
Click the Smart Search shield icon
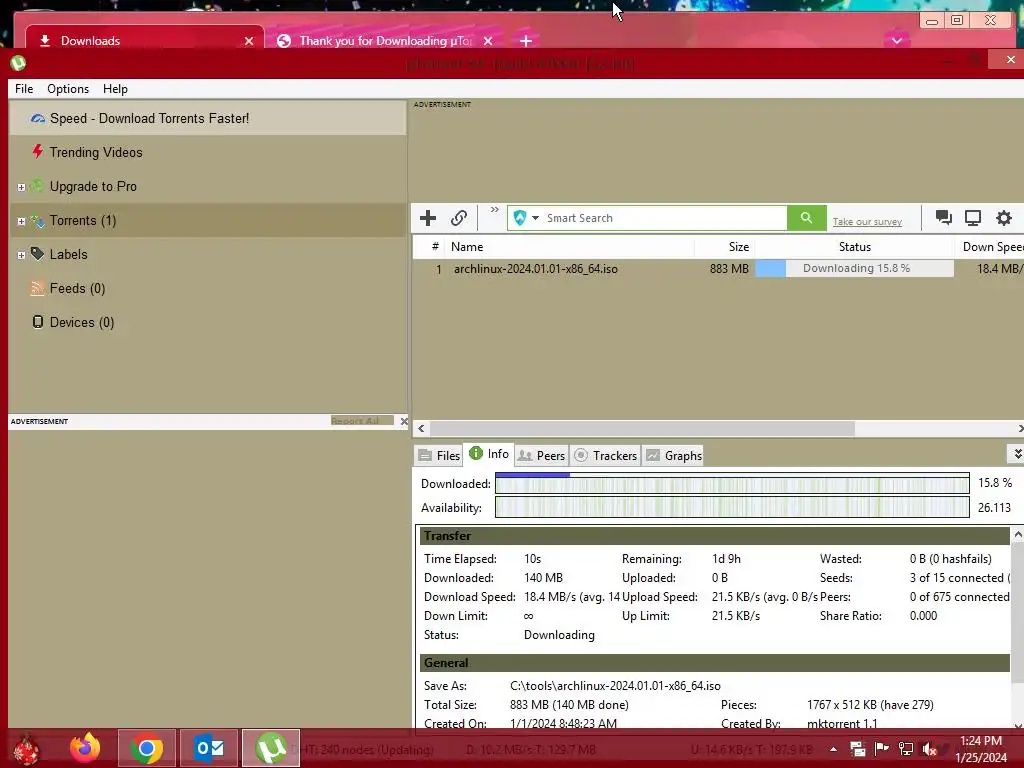[520, 218]
